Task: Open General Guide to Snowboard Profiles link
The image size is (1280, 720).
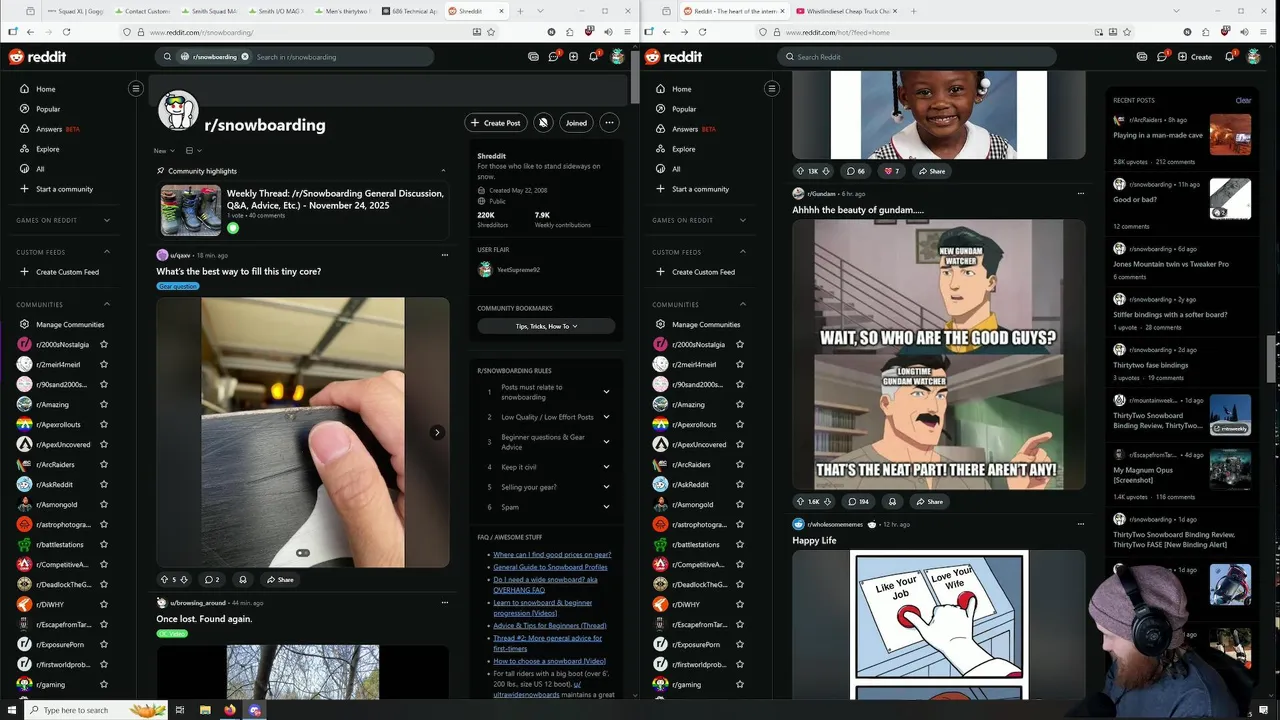Action: [550, 567]
